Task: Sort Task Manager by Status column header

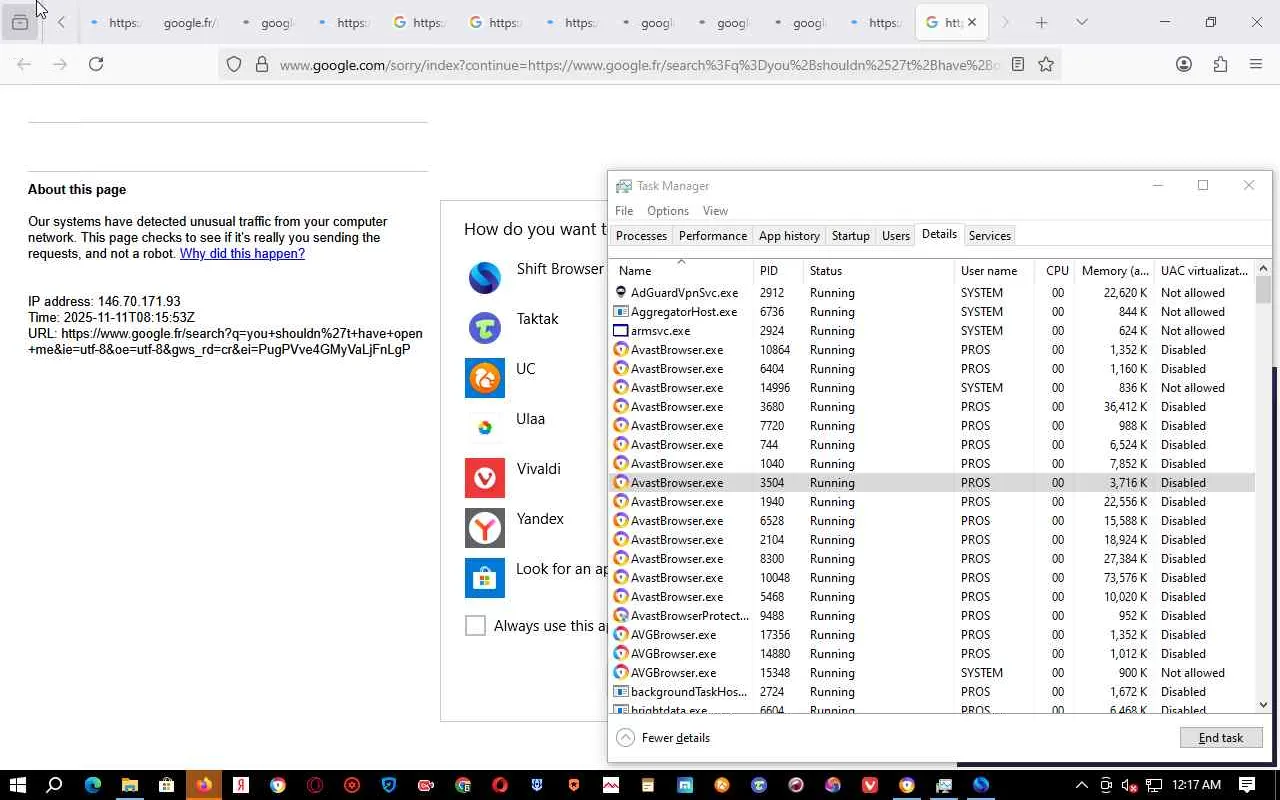Action: click(879, 270)
